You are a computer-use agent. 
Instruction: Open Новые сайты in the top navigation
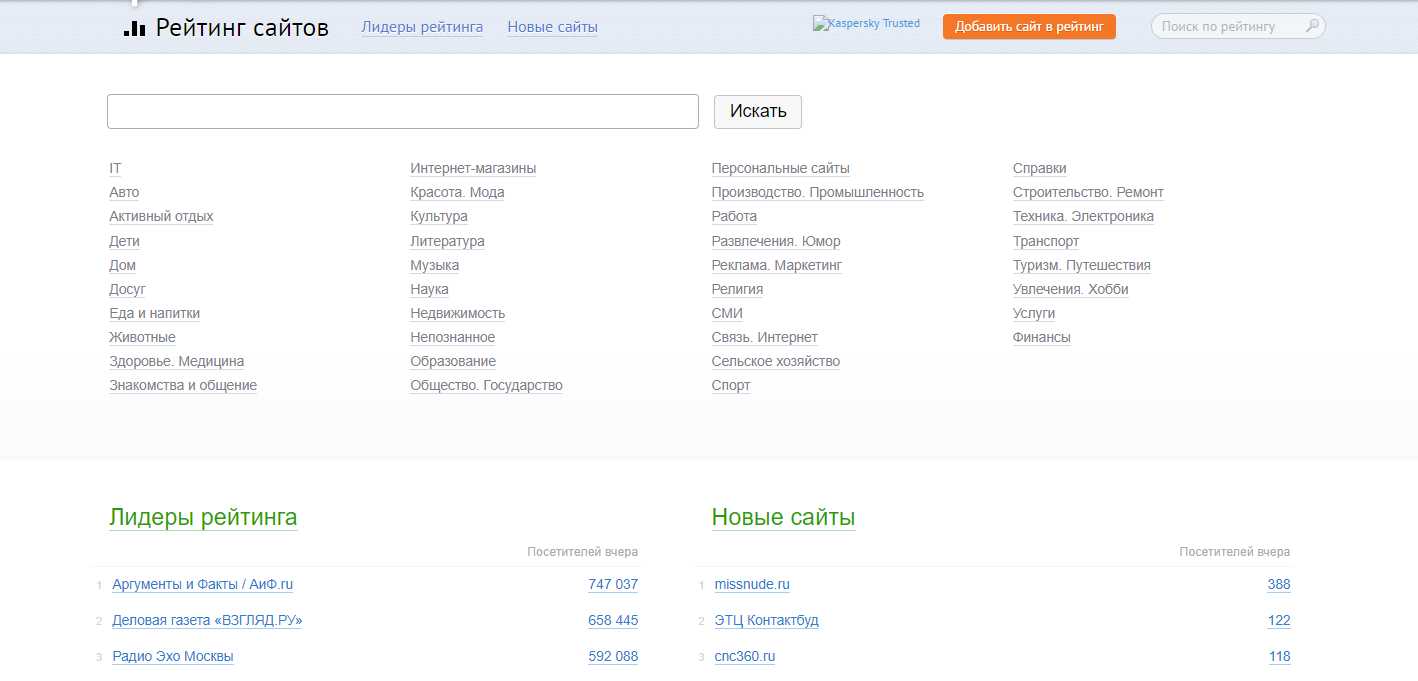pyautogui.click(x=552, y=27)
